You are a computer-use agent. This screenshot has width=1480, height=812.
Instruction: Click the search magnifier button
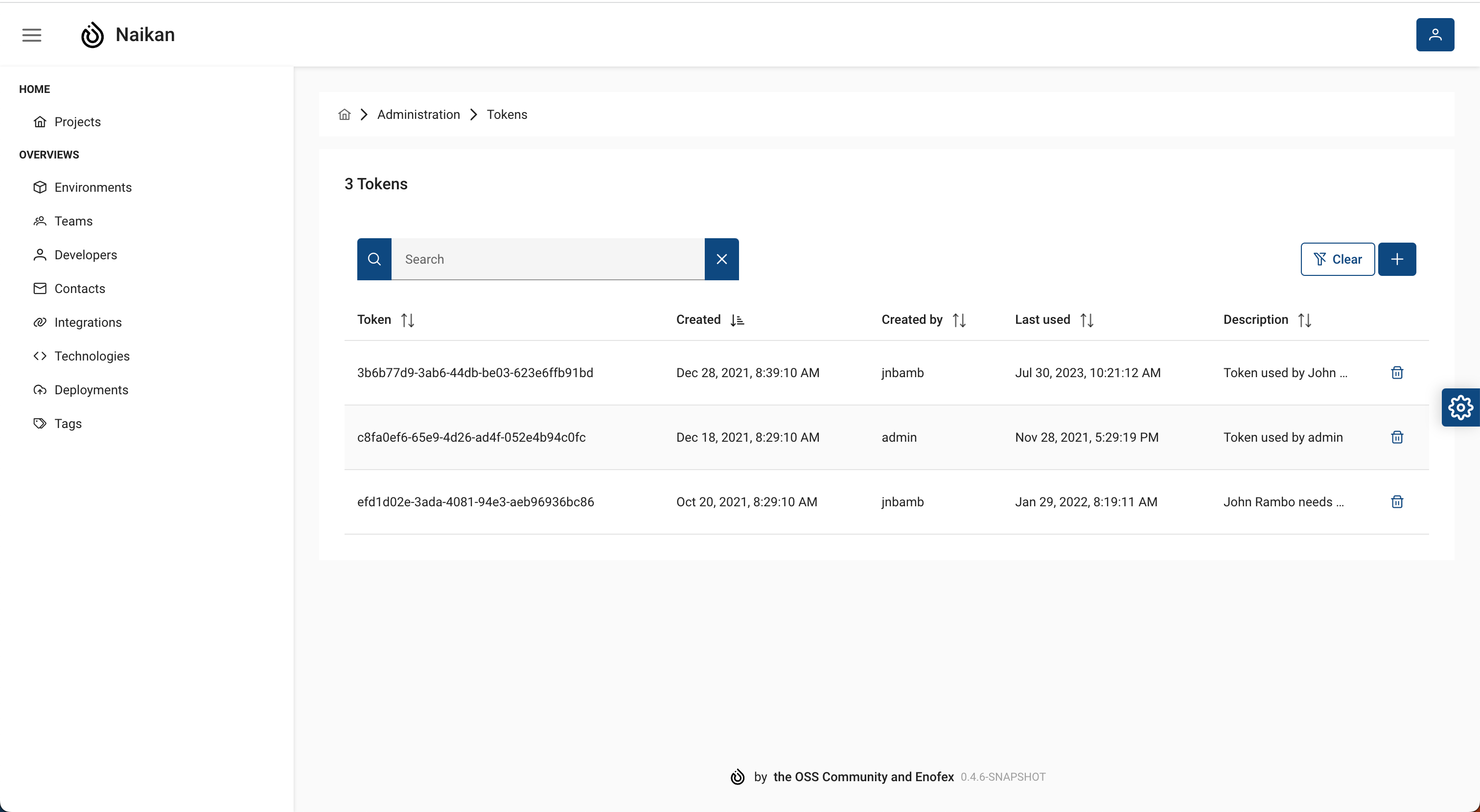tap(374, 259)
